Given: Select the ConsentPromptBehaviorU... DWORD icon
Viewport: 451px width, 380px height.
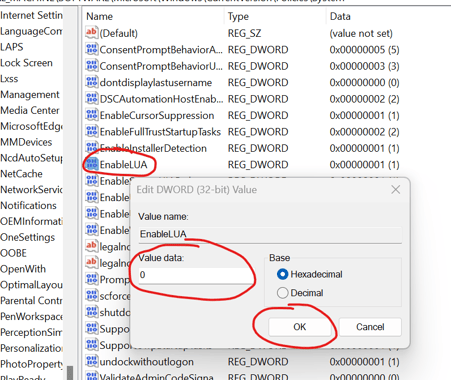Looking at the screenshot, I should tap(91, 66).
